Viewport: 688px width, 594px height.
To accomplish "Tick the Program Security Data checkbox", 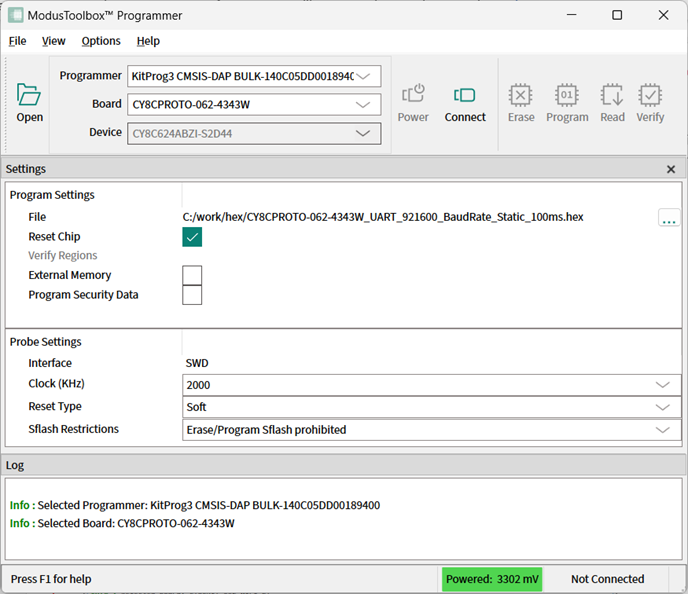I will coord(192,295).
